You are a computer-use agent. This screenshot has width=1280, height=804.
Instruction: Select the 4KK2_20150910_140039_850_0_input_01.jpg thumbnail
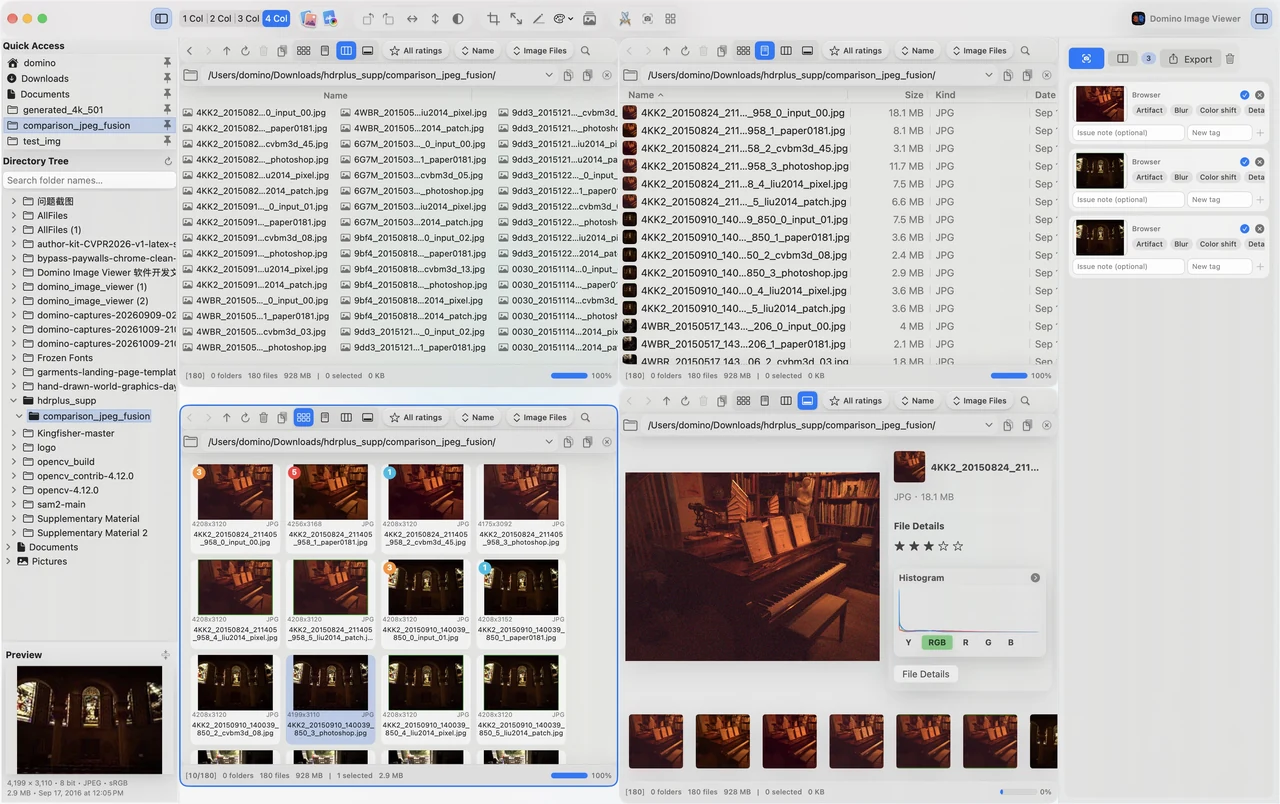click(x=427, y=601)
